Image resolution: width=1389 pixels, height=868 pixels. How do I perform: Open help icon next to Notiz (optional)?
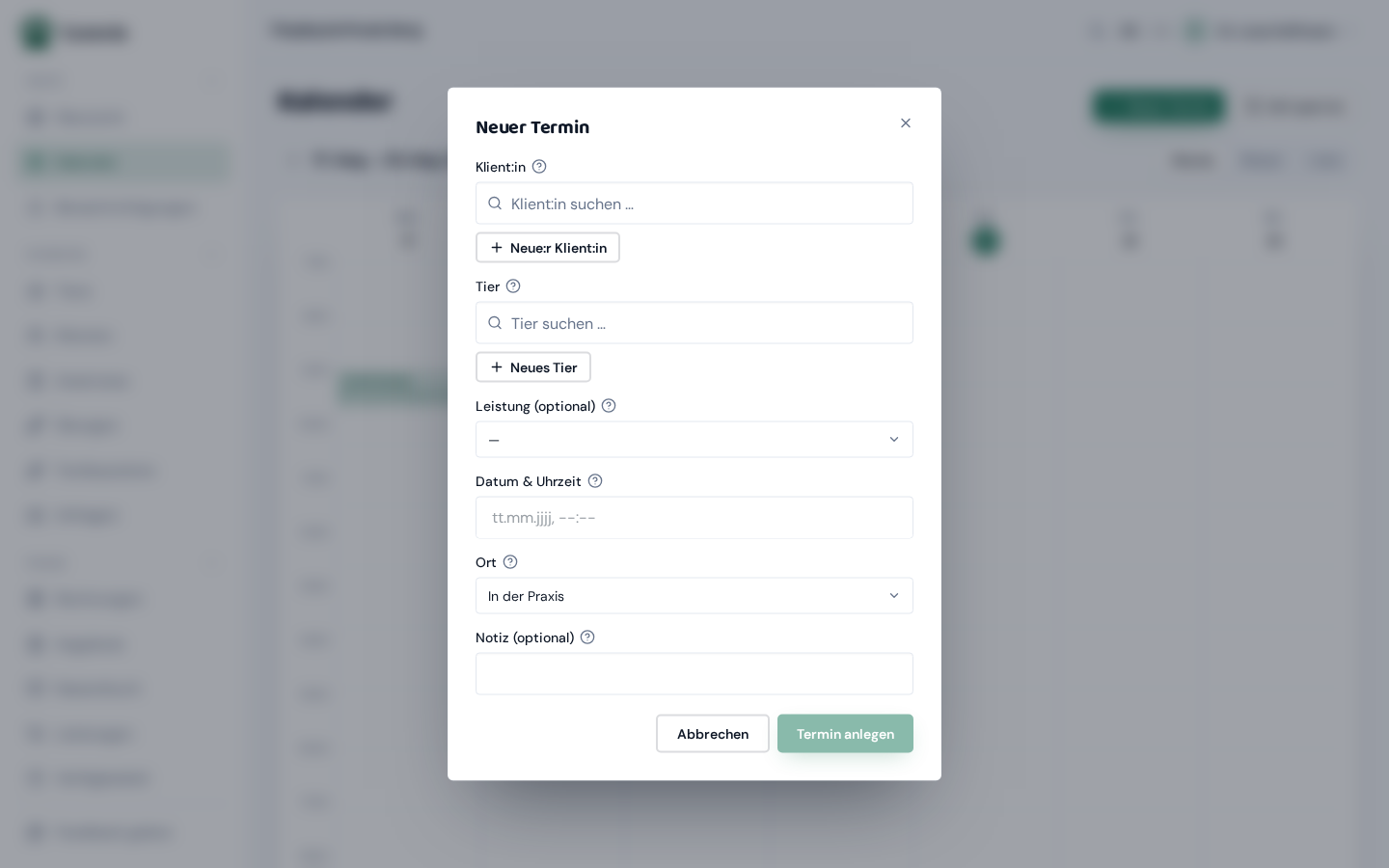coord(587,637)
